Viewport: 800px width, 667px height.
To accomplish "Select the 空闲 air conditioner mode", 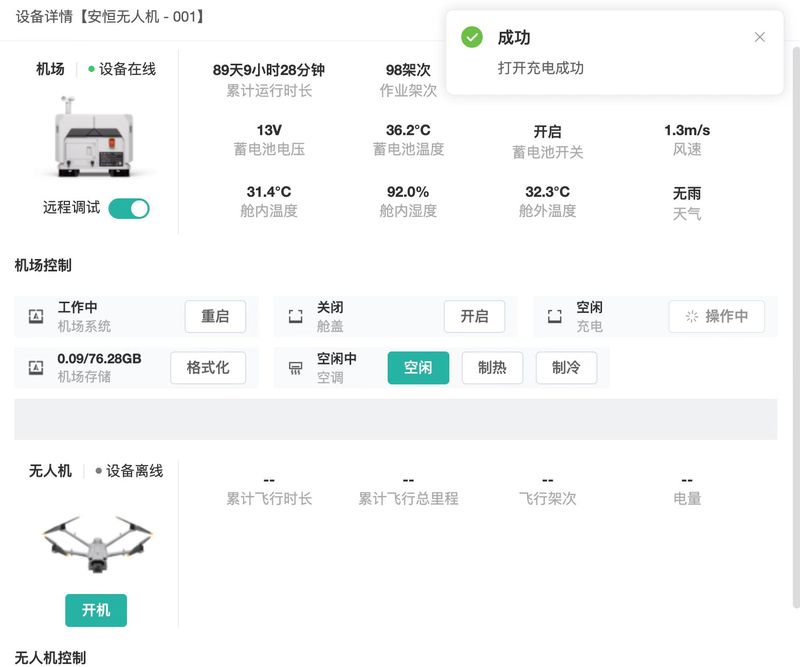I will click(x=418, y=368).
